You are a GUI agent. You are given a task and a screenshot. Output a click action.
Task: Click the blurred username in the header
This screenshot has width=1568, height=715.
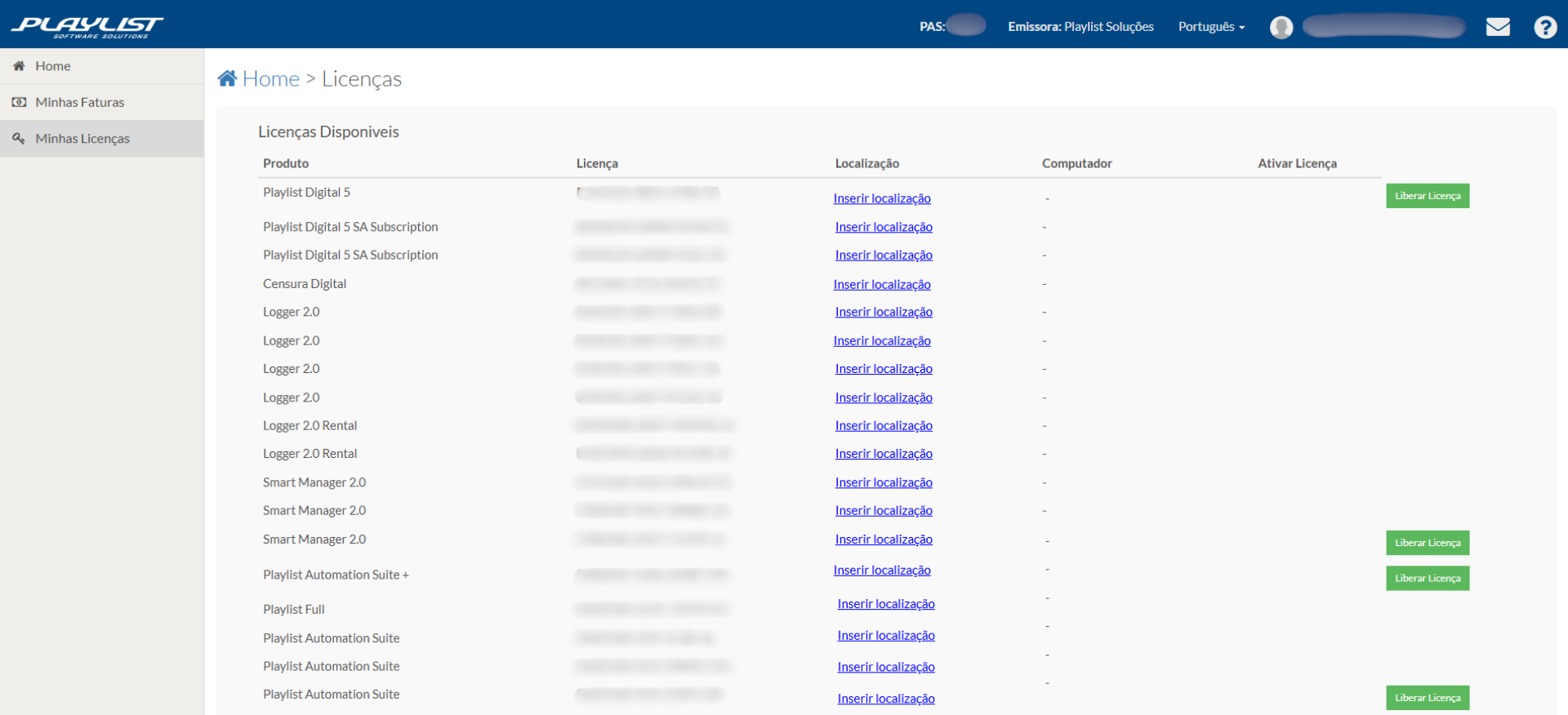click(x=1383, y=27)
